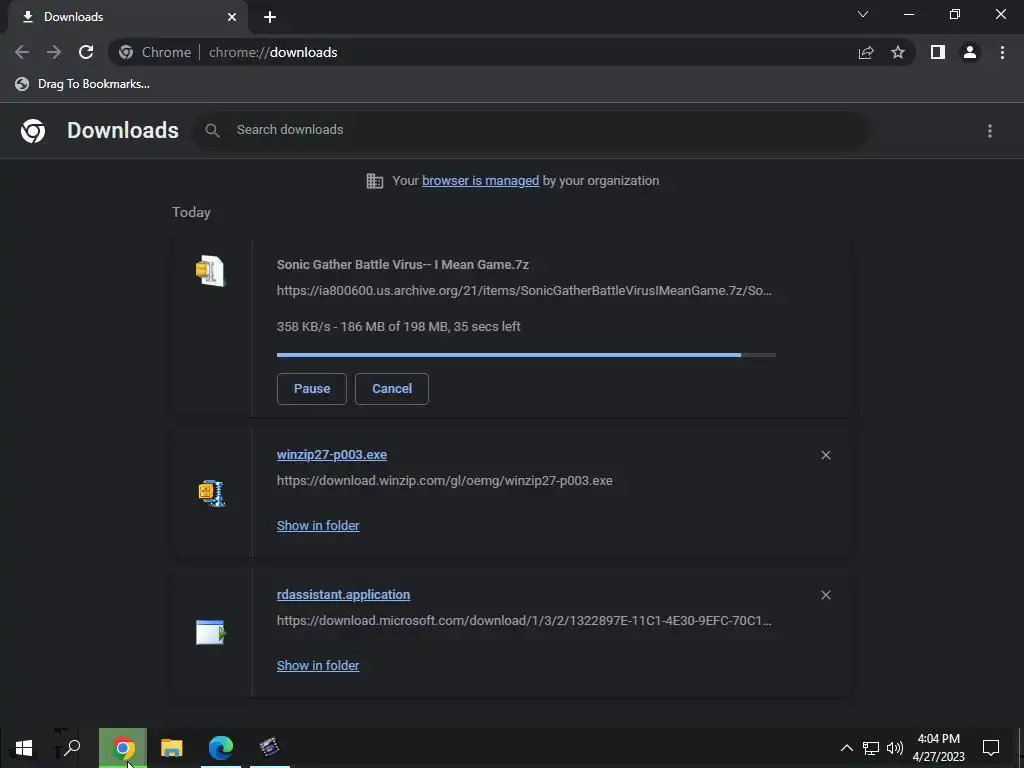Click the Sonic Gather Battle .7z file icon

coord(210,271)
